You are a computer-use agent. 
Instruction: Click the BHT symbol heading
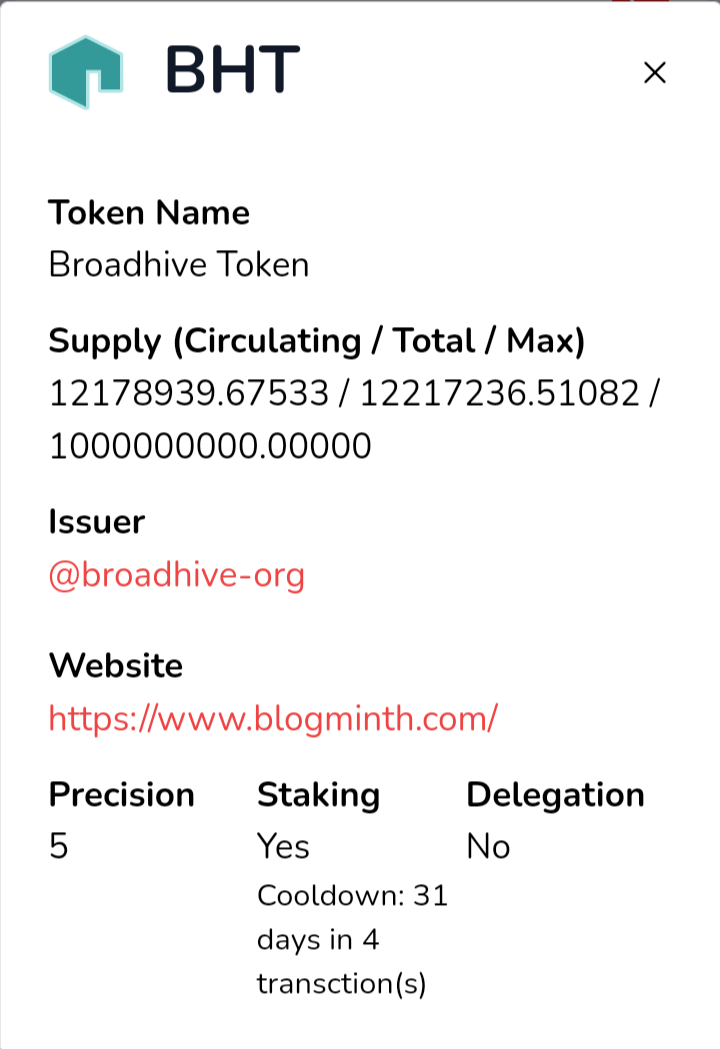232,70
